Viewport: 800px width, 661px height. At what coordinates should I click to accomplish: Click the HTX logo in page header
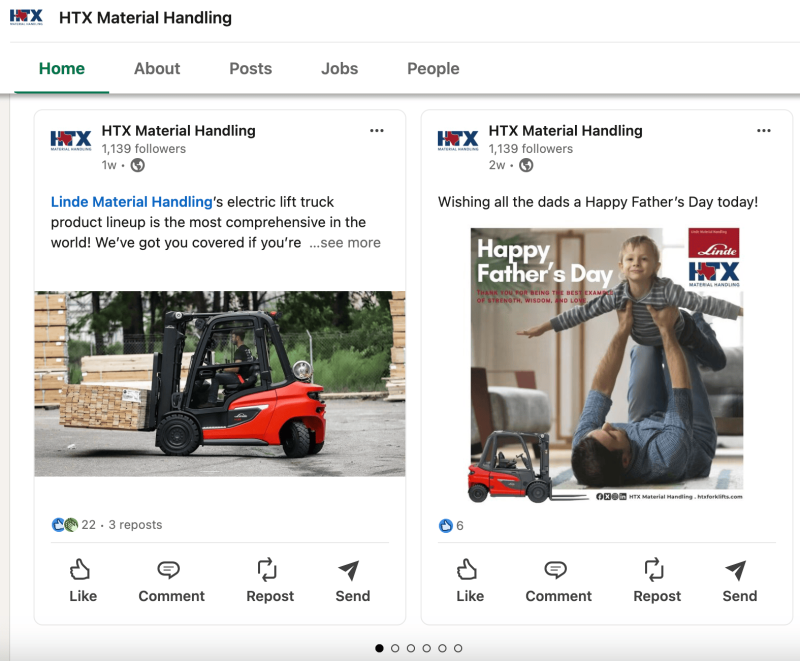[26, 17]
